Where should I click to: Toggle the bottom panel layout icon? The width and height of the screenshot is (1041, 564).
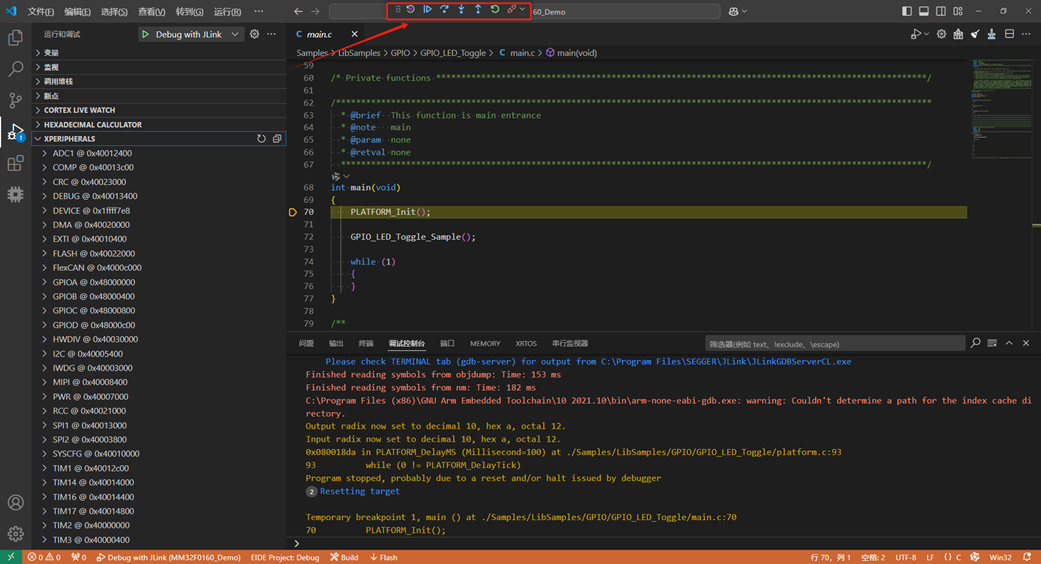(924, 11)
